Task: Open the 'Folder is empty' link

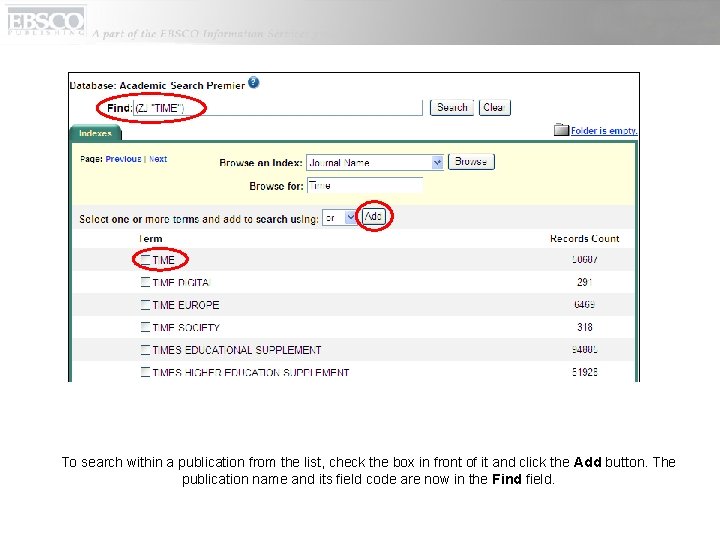Action: point(604,130)
